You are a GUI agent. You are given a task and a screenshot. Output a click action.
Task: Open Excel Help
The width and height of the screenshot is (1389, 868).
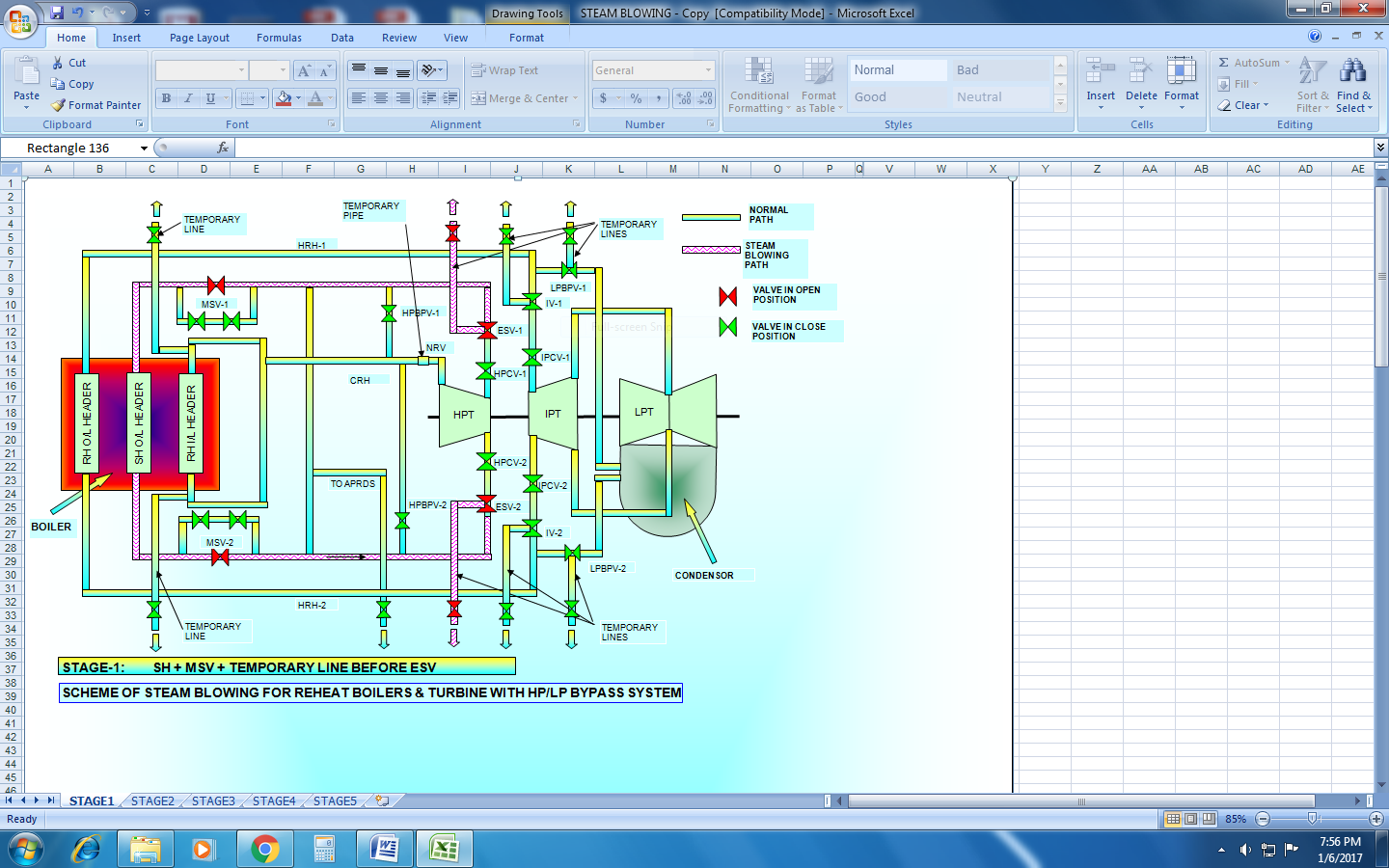1315,37
